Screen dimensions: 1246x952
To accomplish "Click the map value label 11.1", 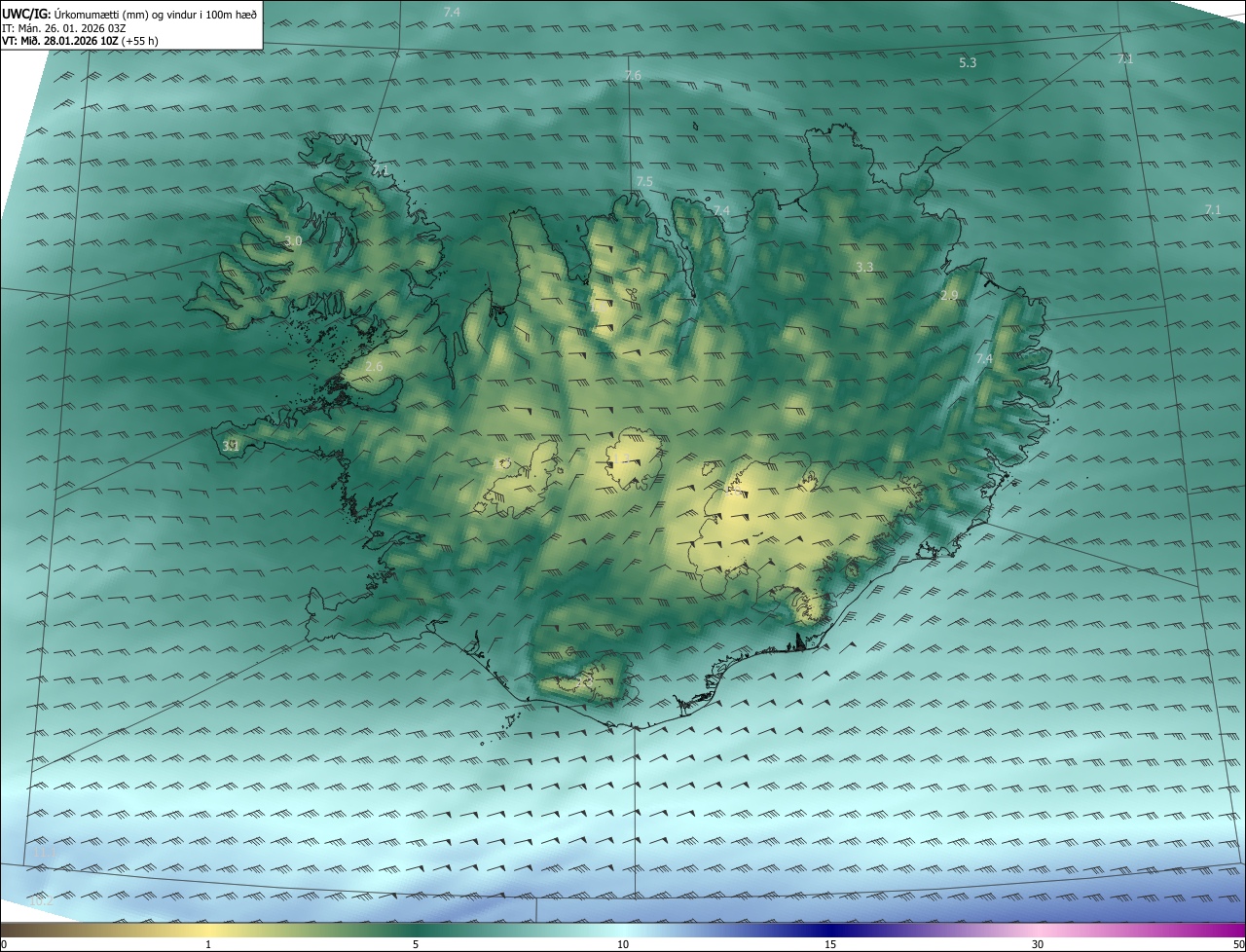I will pyautogui.click(x=46, y=854).
